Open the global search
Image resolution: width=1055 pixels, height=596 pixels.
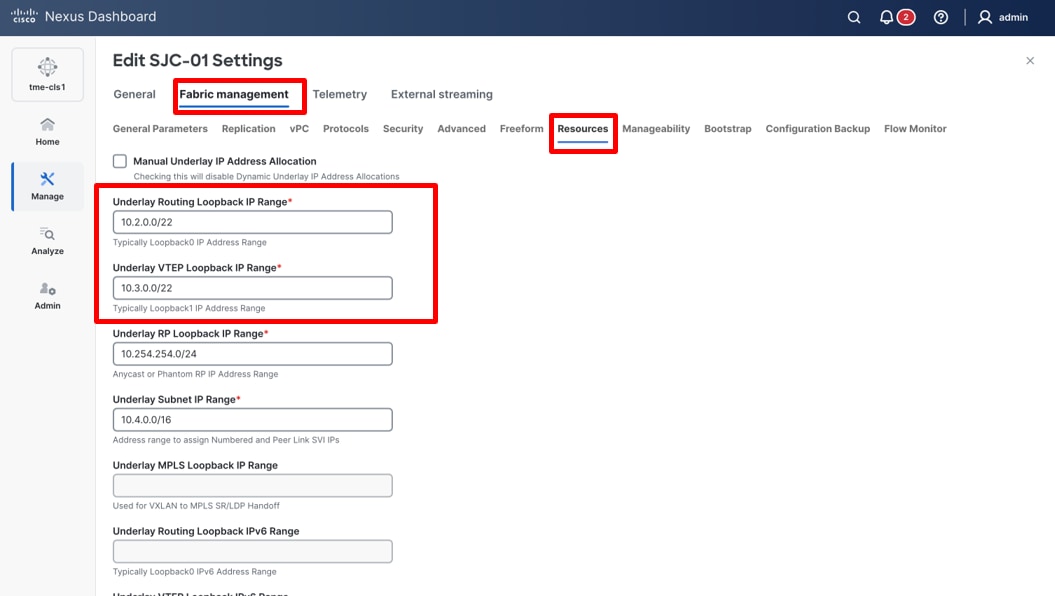(853, 17)
